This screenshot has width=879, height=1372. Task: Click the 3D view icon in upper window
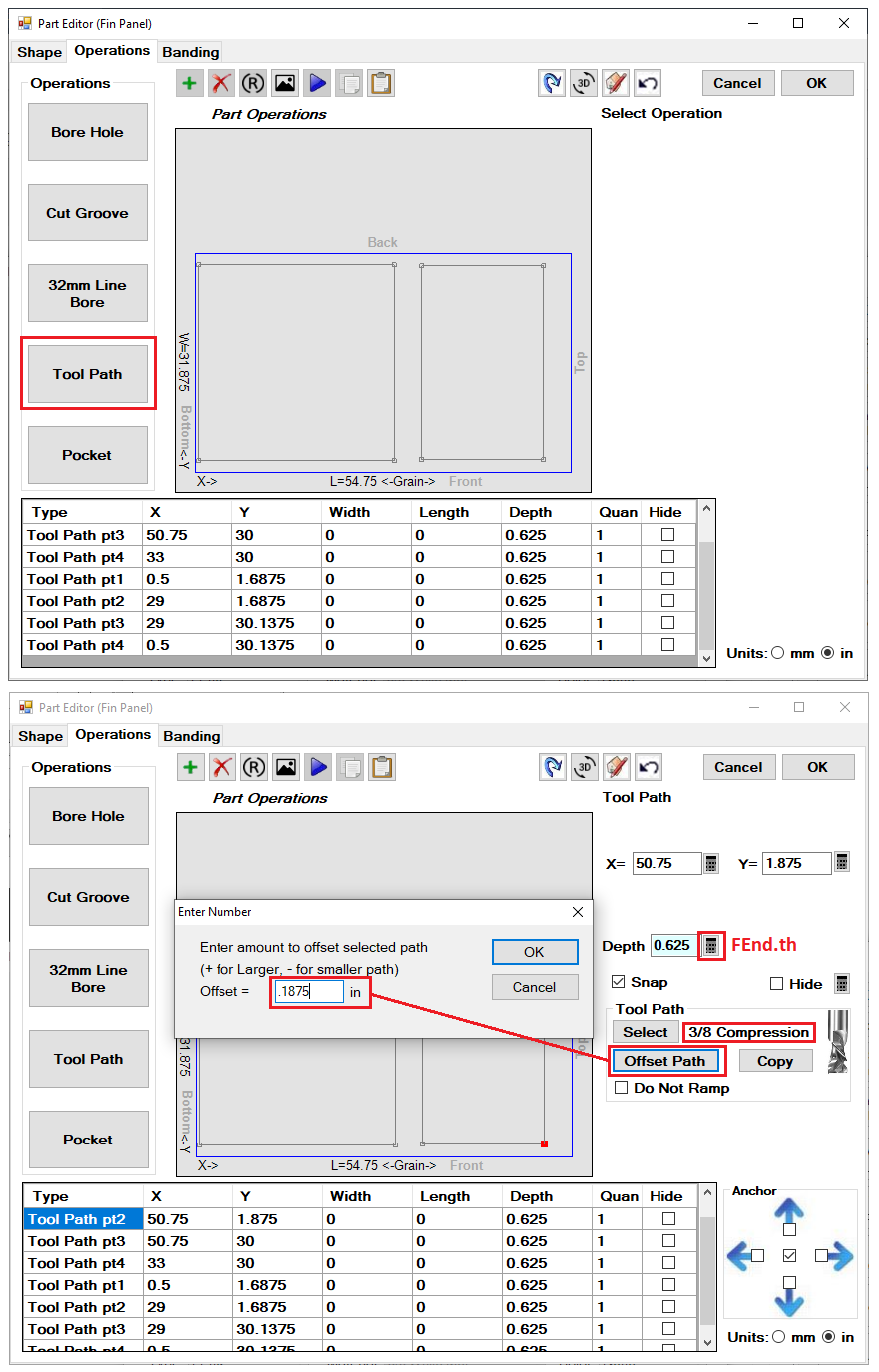(x=584, y=83)
